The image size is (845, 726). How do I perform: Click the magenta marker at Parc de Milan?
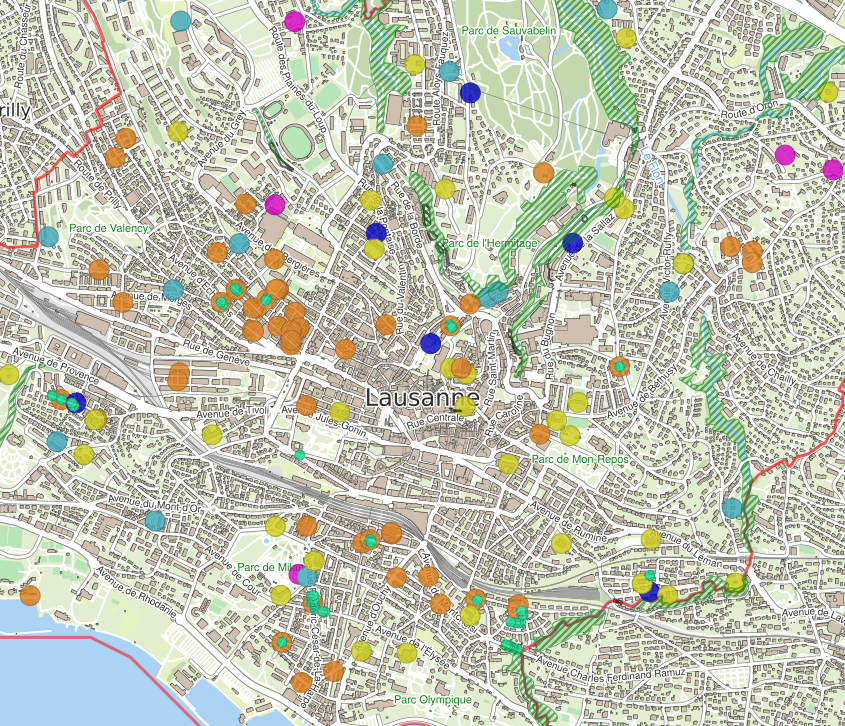pyautogui.click(x=297, y=573)
